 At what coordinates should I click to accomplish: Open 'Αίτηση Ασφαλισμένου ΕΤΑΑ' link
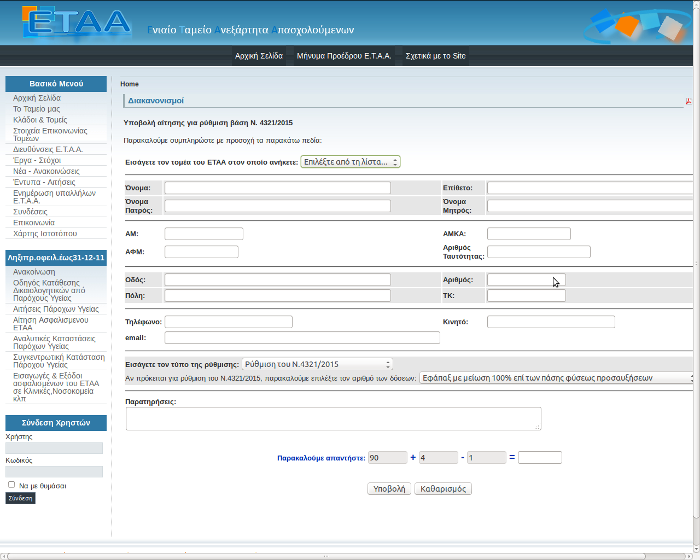[x=50, y=324]
